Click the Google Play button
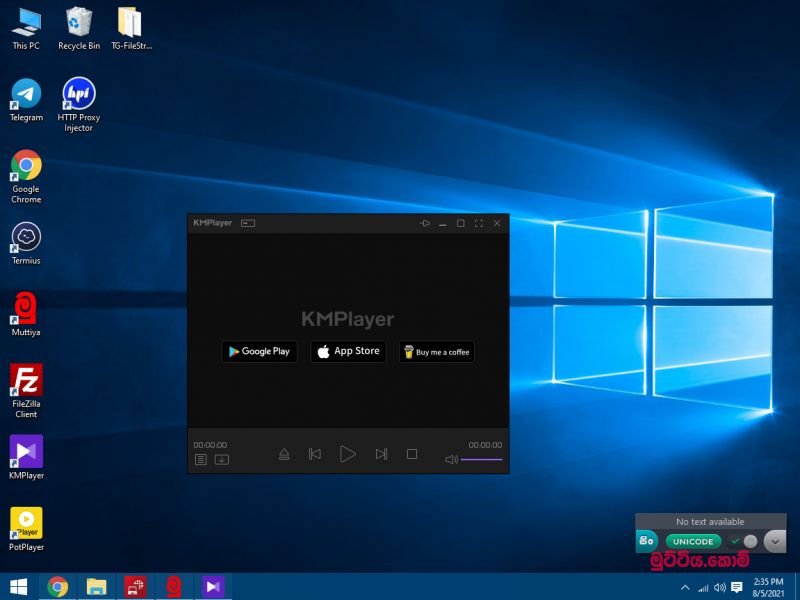This screenshot has height=600, width=800. [x=259, y=351]
